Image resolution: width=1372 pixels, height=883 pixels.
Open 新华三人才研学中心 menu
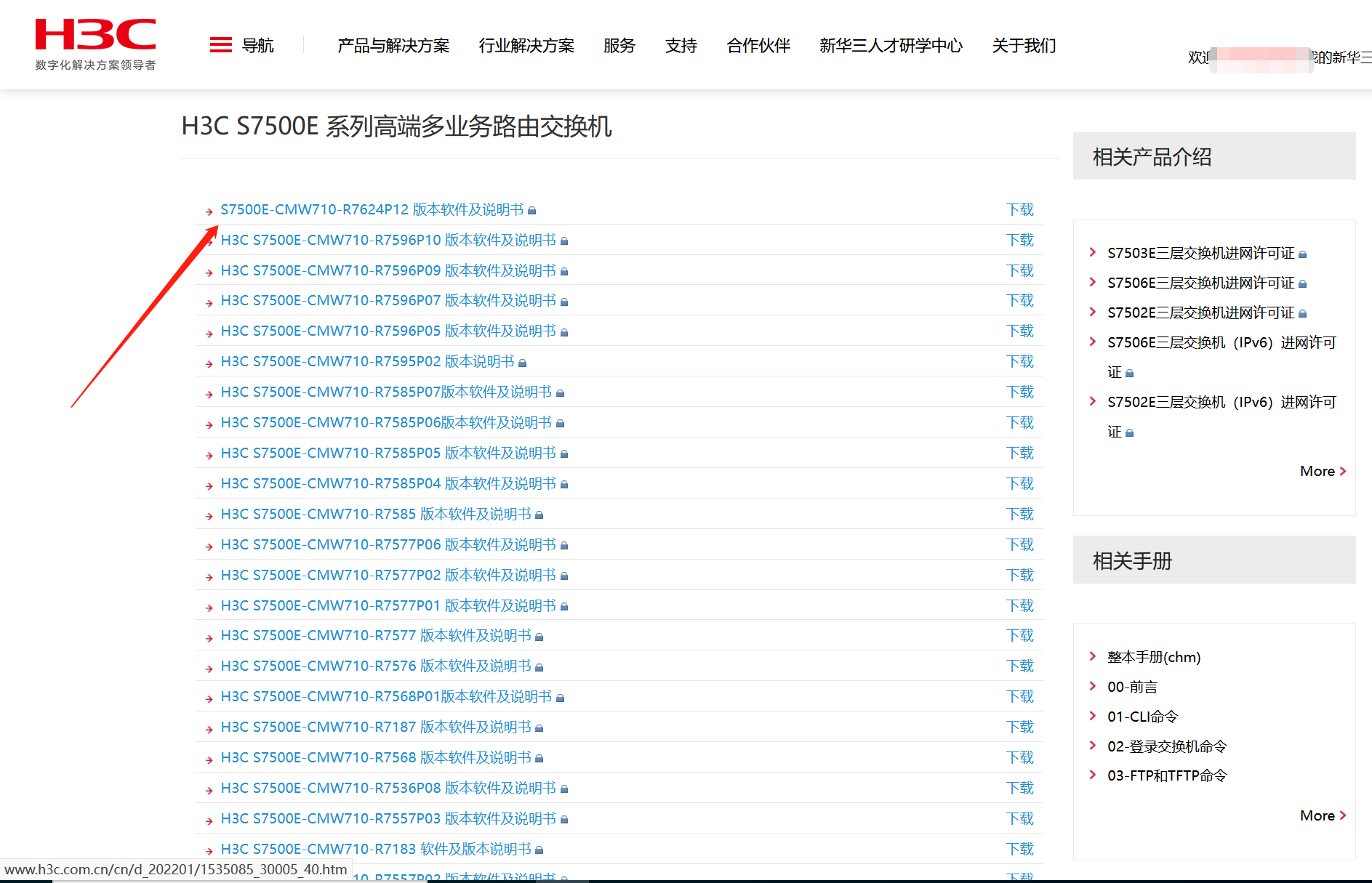pos(891,46)
